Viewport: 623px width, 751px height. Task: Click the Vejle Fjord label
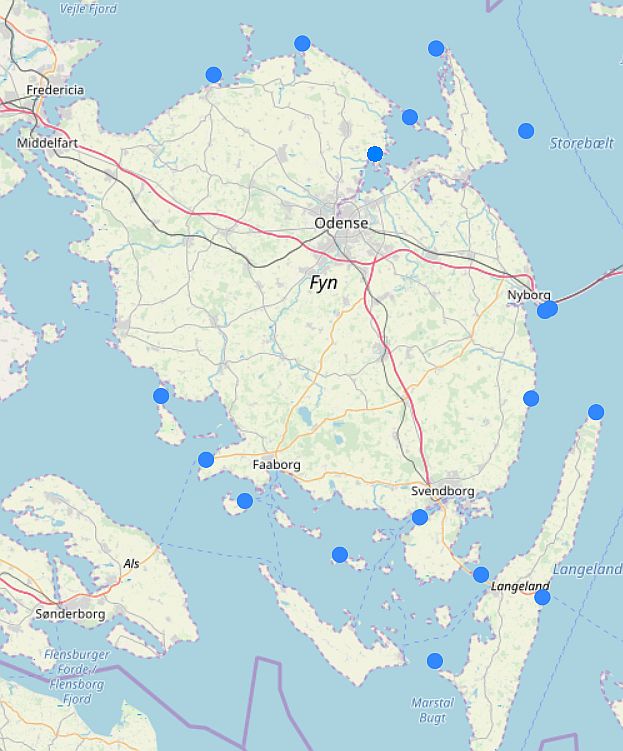88,9
